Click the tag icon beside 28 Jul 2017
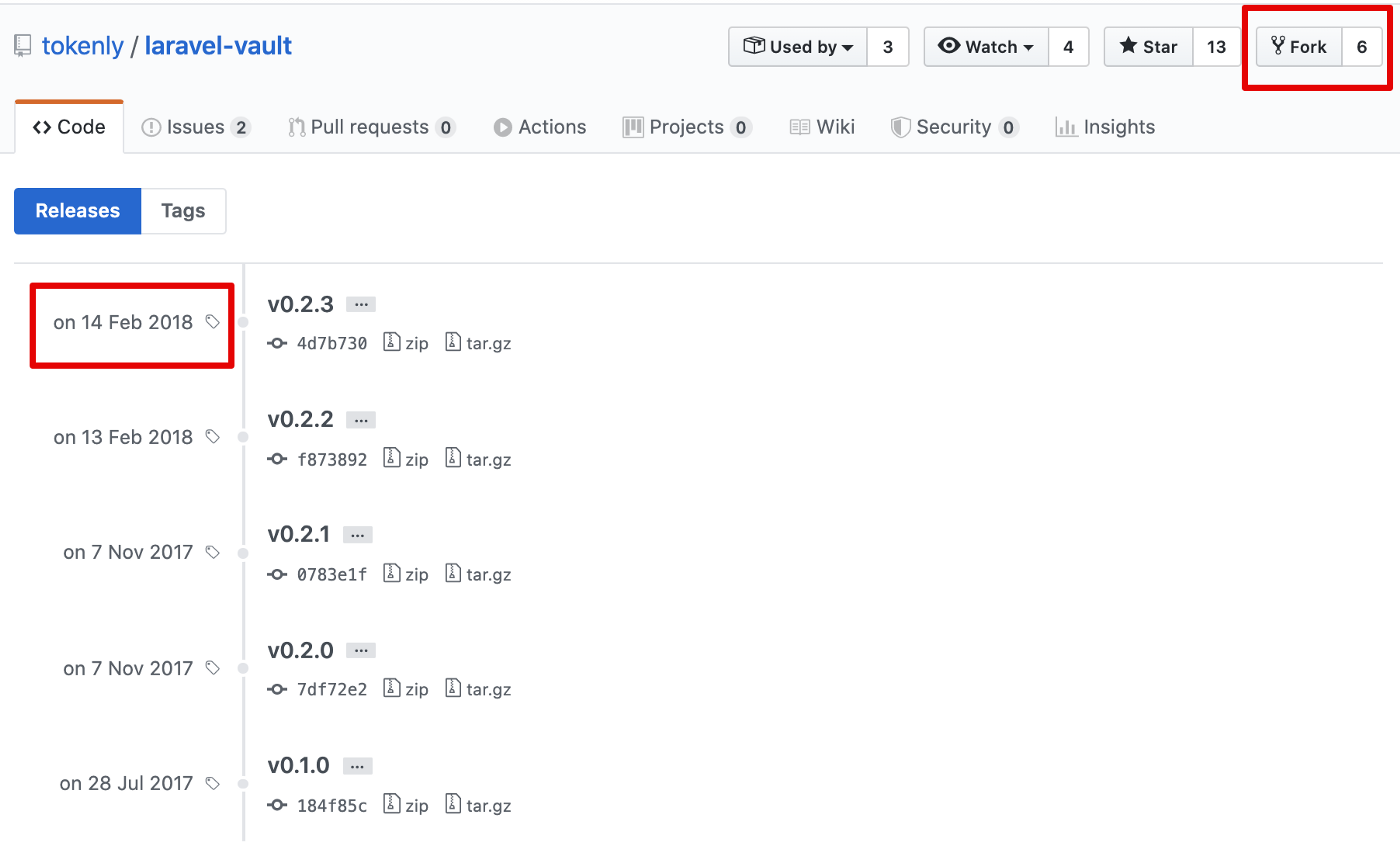 (212, 783)
